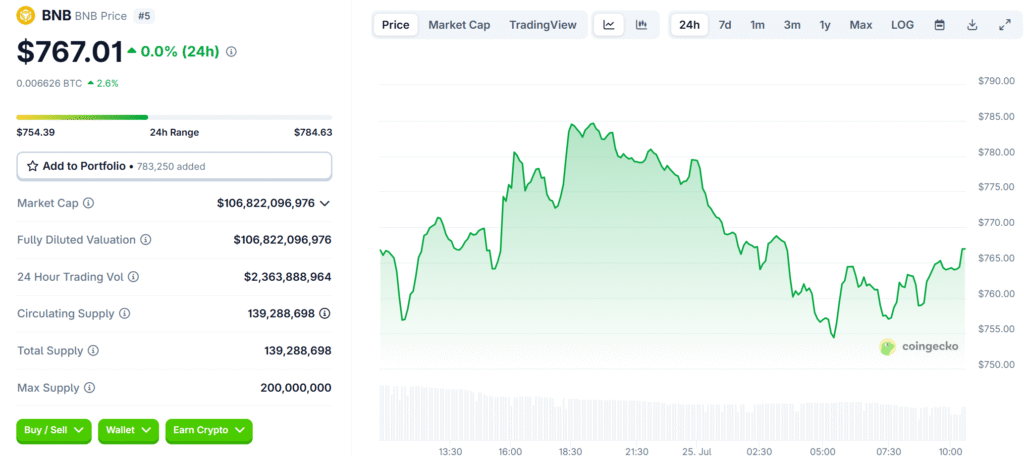1024x456 pixels.
Task: Switch to the Market Cap chart tab
Action: coord(459,25)
